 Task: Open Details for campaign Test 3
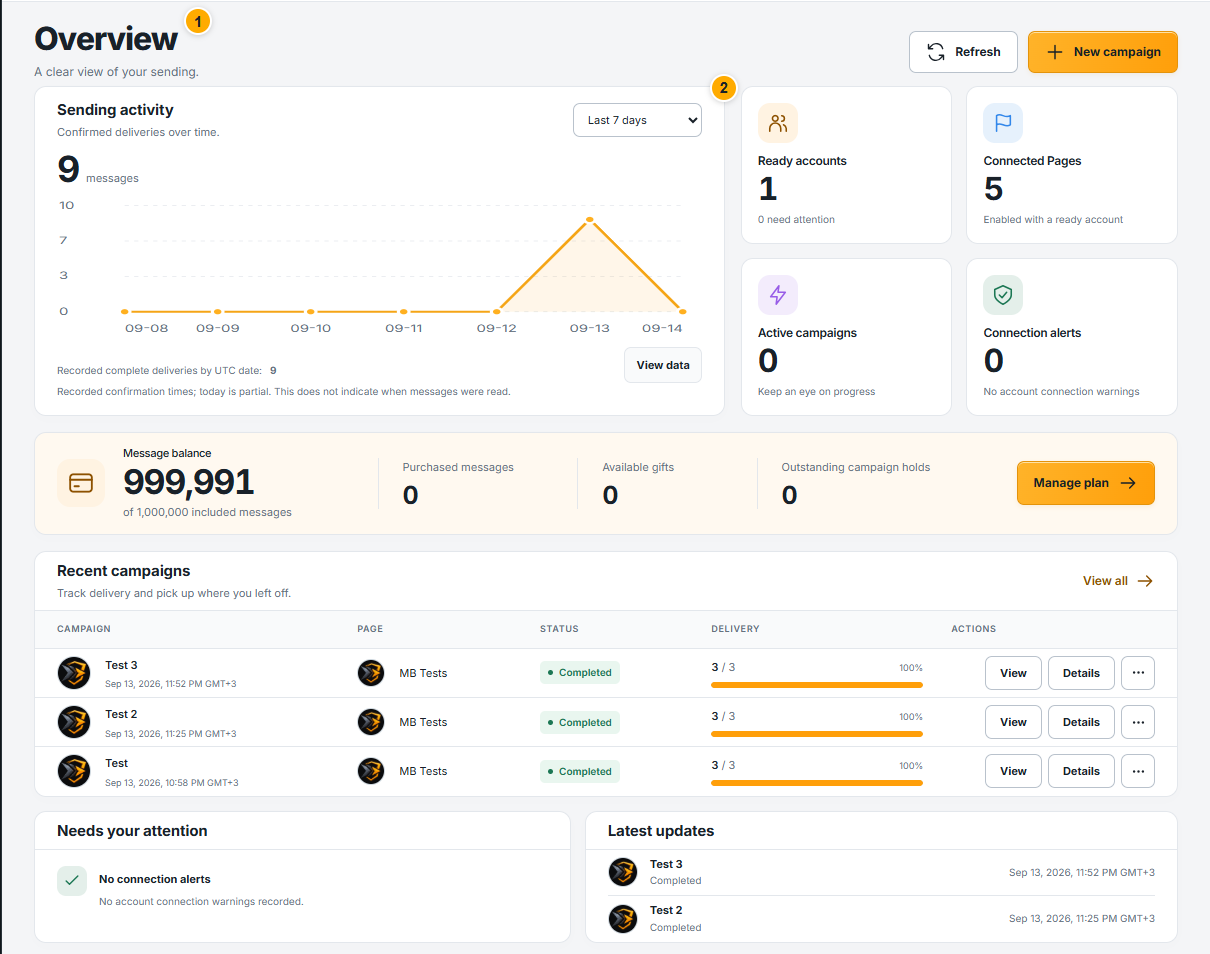click(x=1081, y=673)
